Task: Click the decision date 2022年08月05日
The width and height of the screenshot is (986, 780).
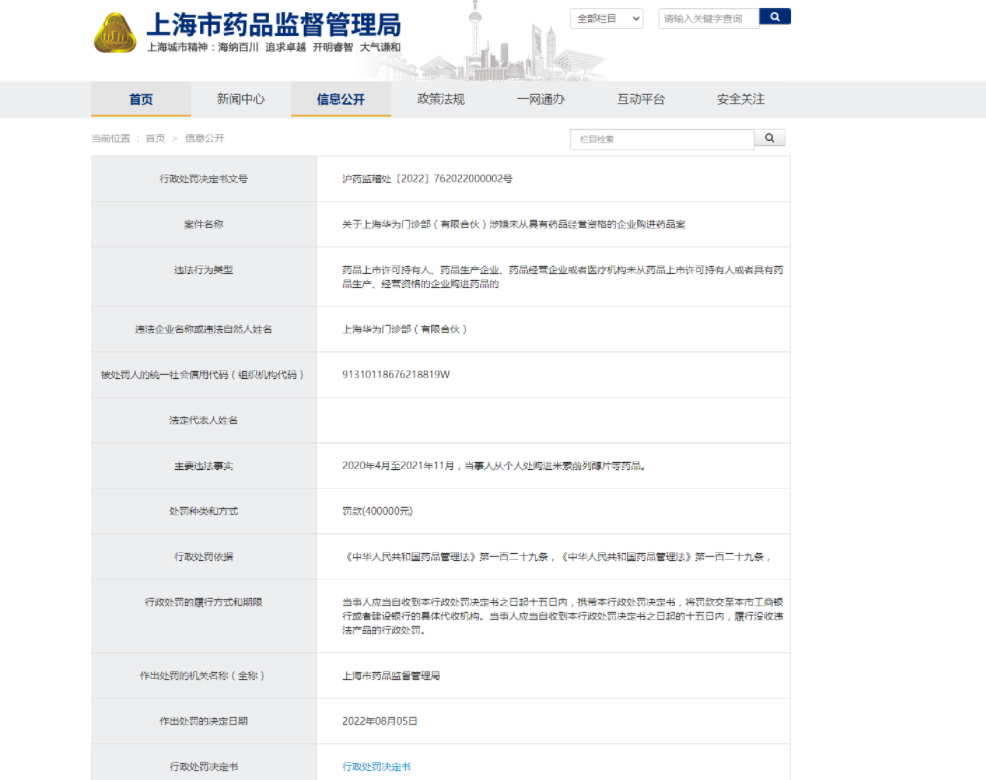Action: pyautogui.click(x=380, y=722)
